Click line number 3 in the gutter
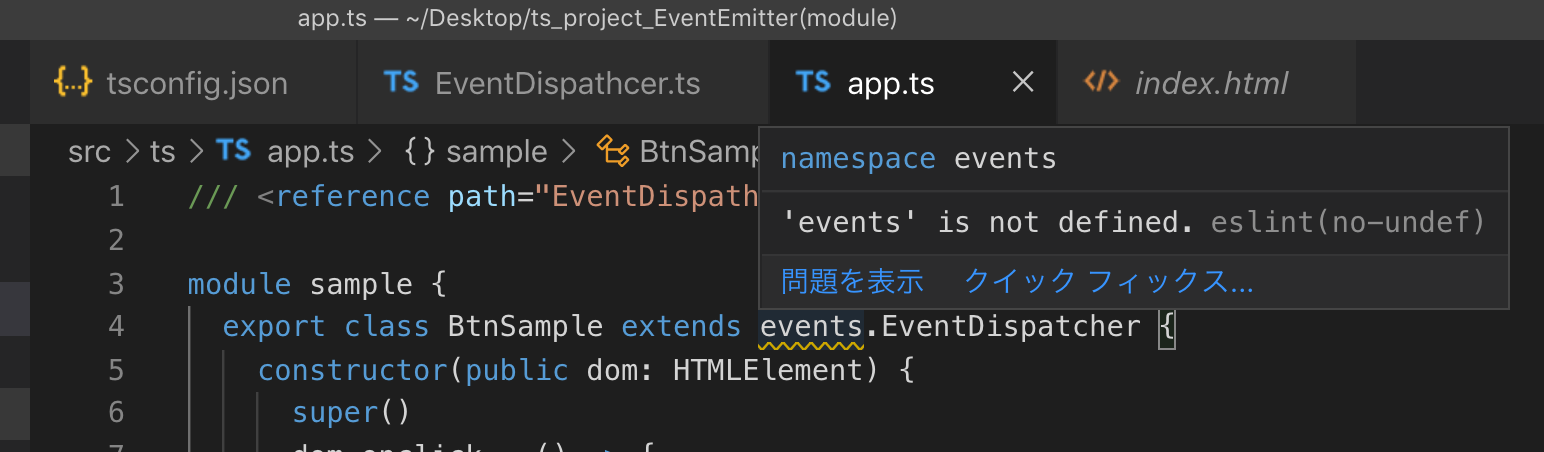Viewport: 1544px width, 452px height. pyautogui.click(x=116, y=284)
